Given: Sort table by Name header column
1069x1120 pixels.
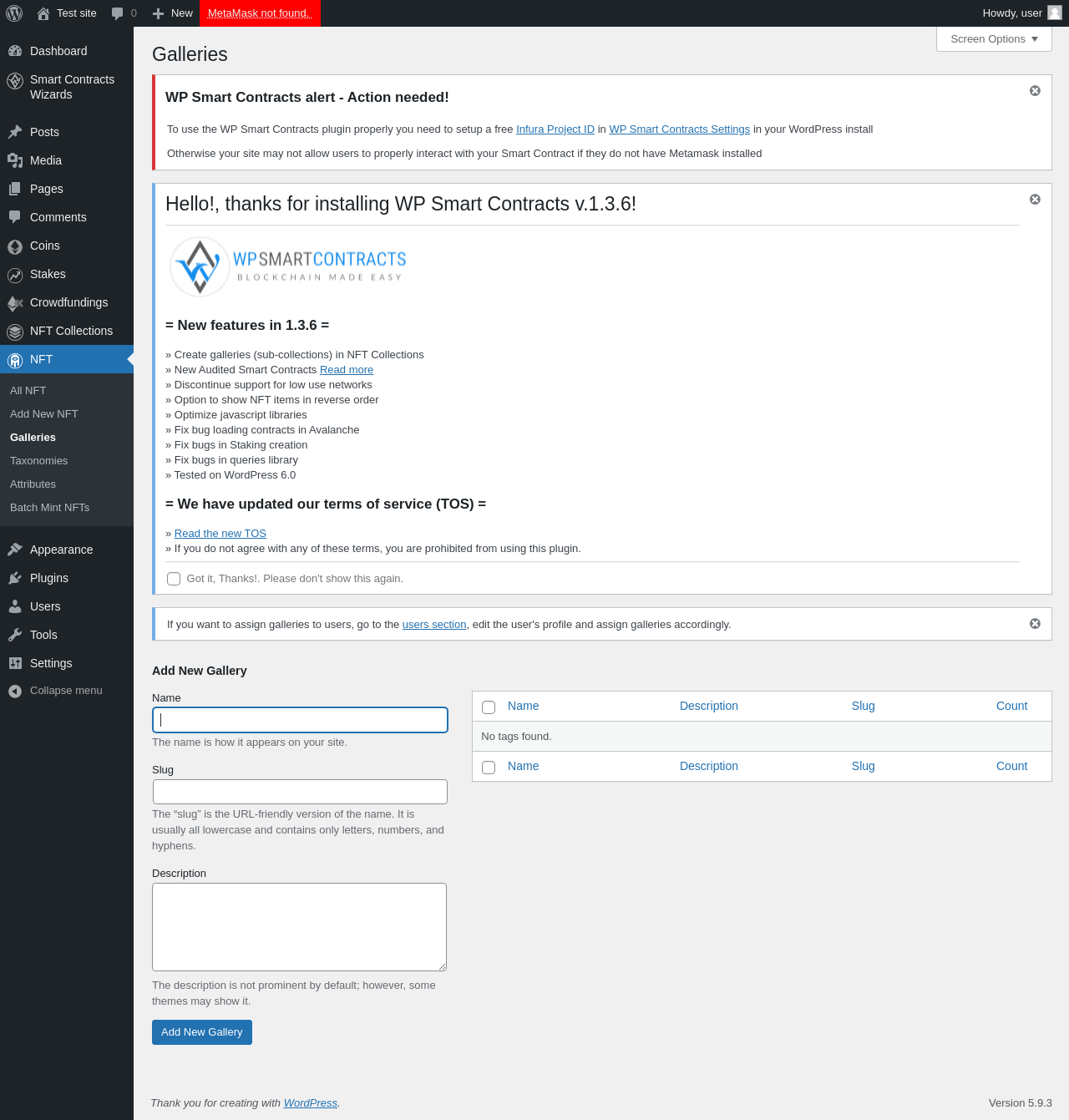Looking at the screenshot, I should pyautogui.click(x=524, y=706).
